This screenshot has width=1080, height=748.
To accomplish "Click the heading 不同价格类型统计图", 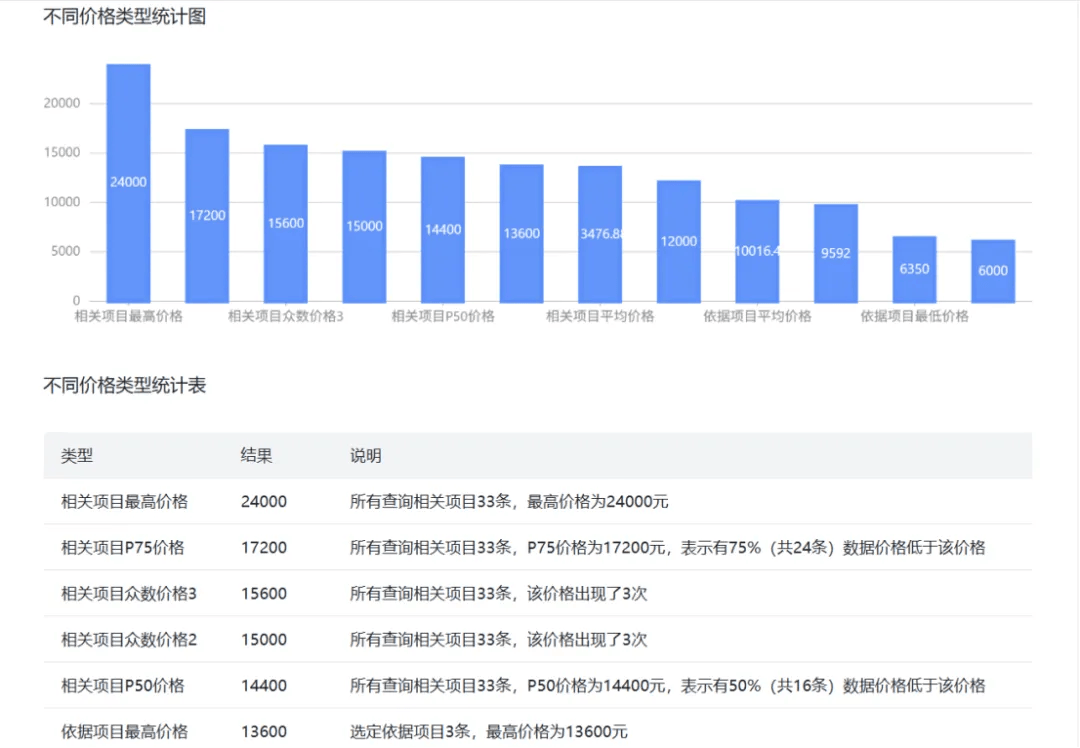I will pyautogui.click(x=124, y=17).
